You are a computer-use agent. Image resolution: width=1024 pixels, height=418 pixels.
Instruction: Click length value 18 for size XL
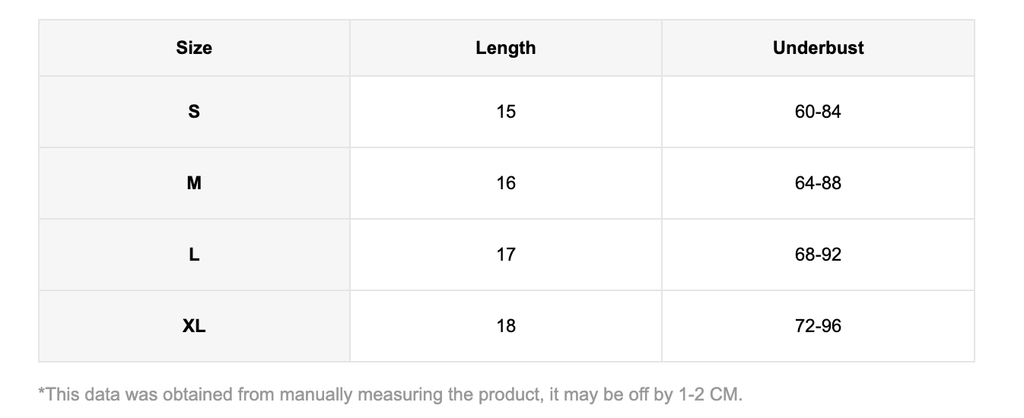(x=505, y=326)
